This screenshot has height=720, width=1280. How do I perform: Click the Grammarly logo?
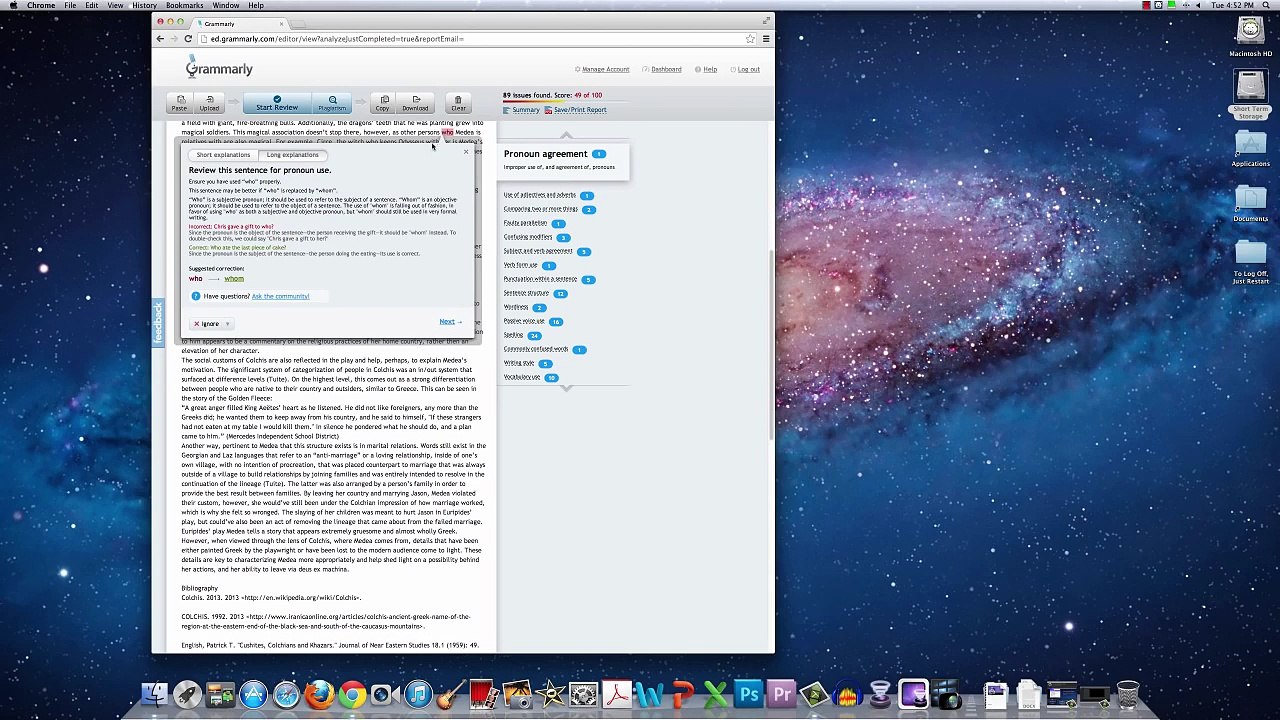219,68
